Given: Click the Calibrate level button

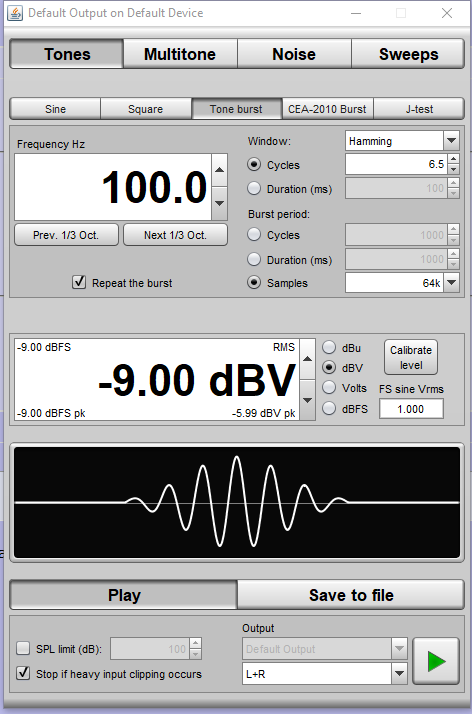Looking at the screenshot, I should coord(411,357).
